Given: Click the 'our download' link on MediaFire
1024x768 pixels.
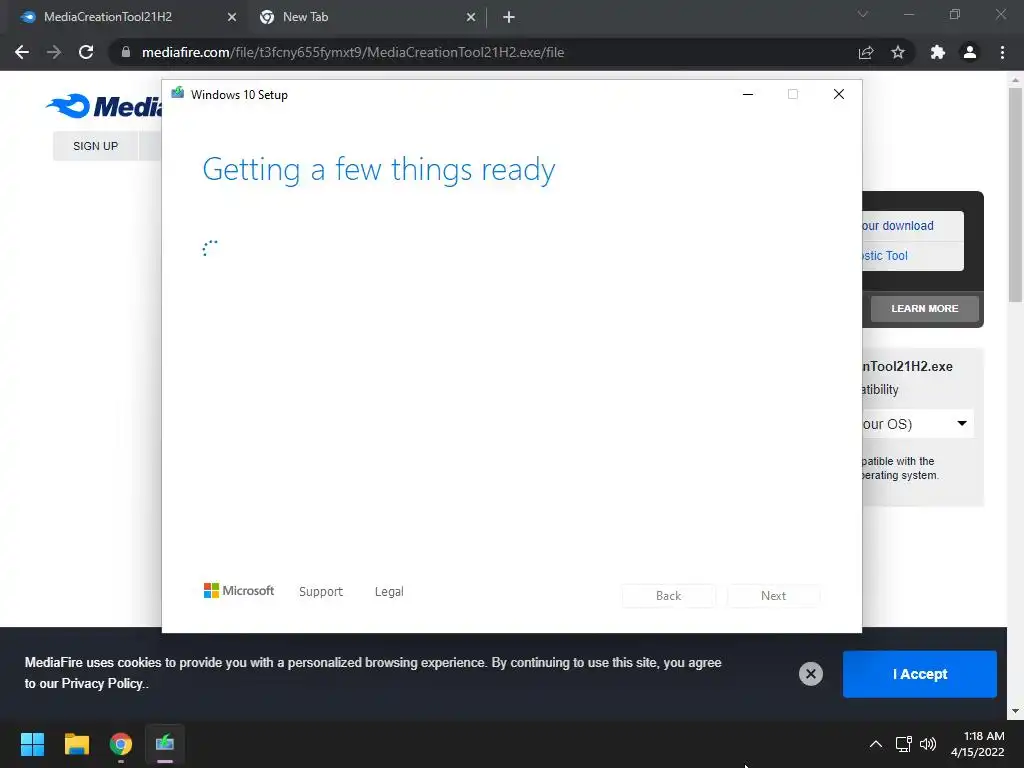Looking at the screenshot, I should click(x=898, y=226).
